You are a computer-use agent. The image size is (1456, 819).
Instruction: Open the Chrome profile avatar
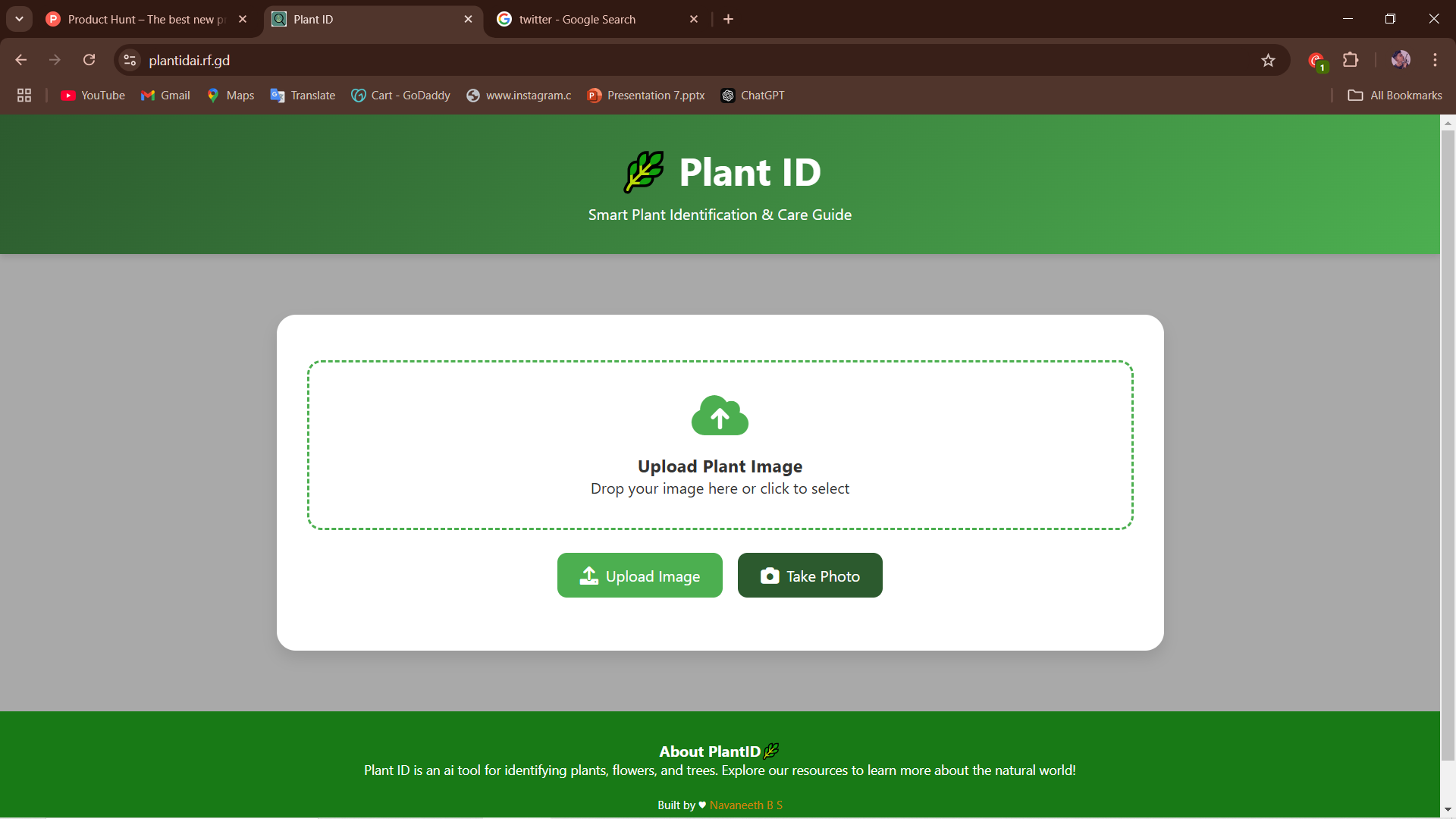coord(1401,60)
